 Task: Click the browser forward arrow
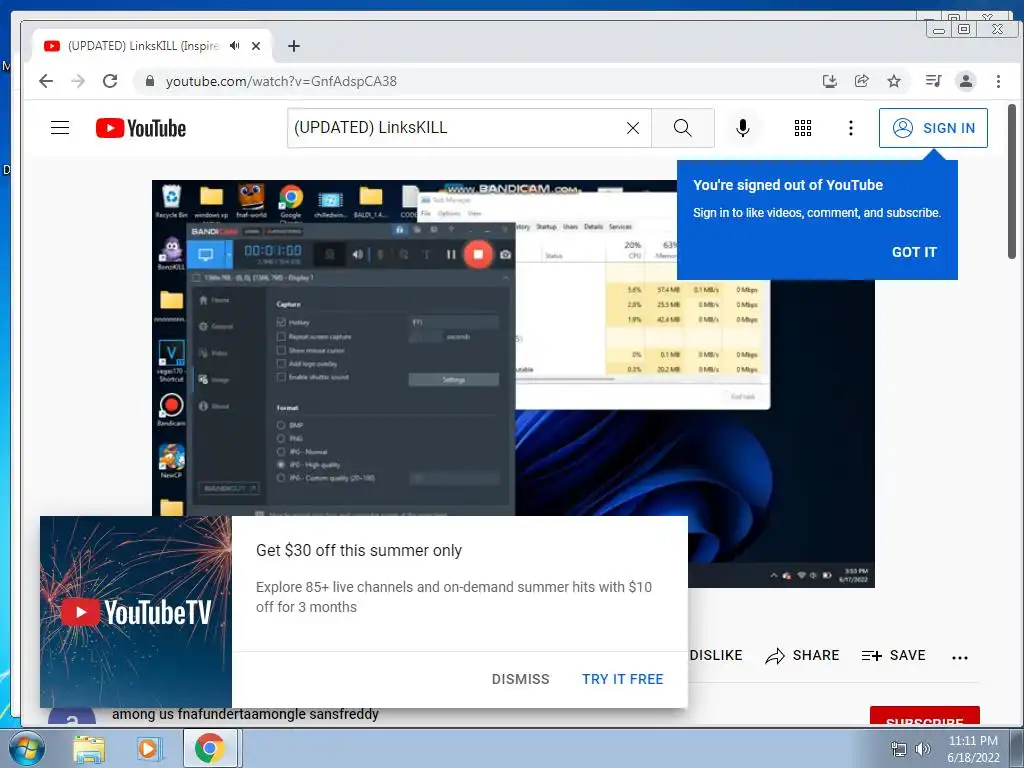click(x=78, y=81)
